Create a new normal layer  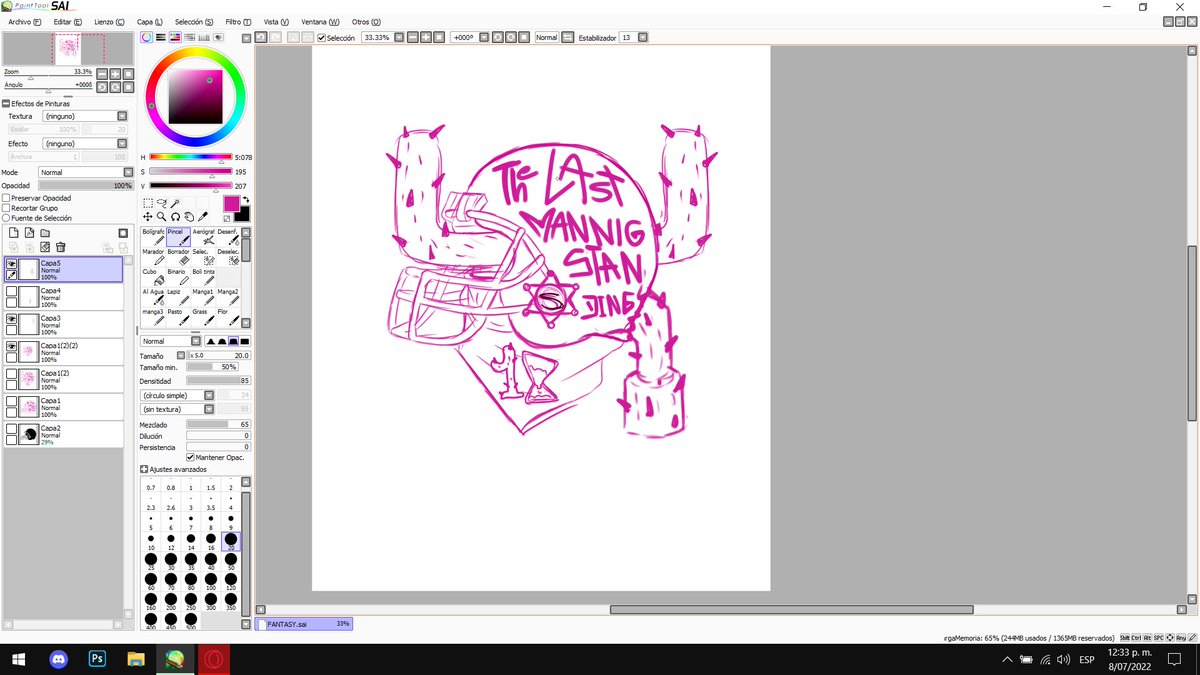tap(13, 233)
